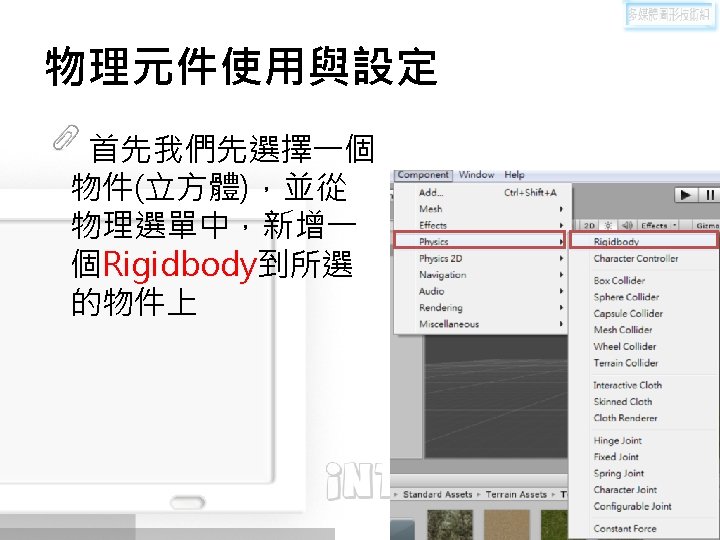Screen dimensions: 720x540
Task: Open the Navigation submenu
Action: [x=480, y=275]
